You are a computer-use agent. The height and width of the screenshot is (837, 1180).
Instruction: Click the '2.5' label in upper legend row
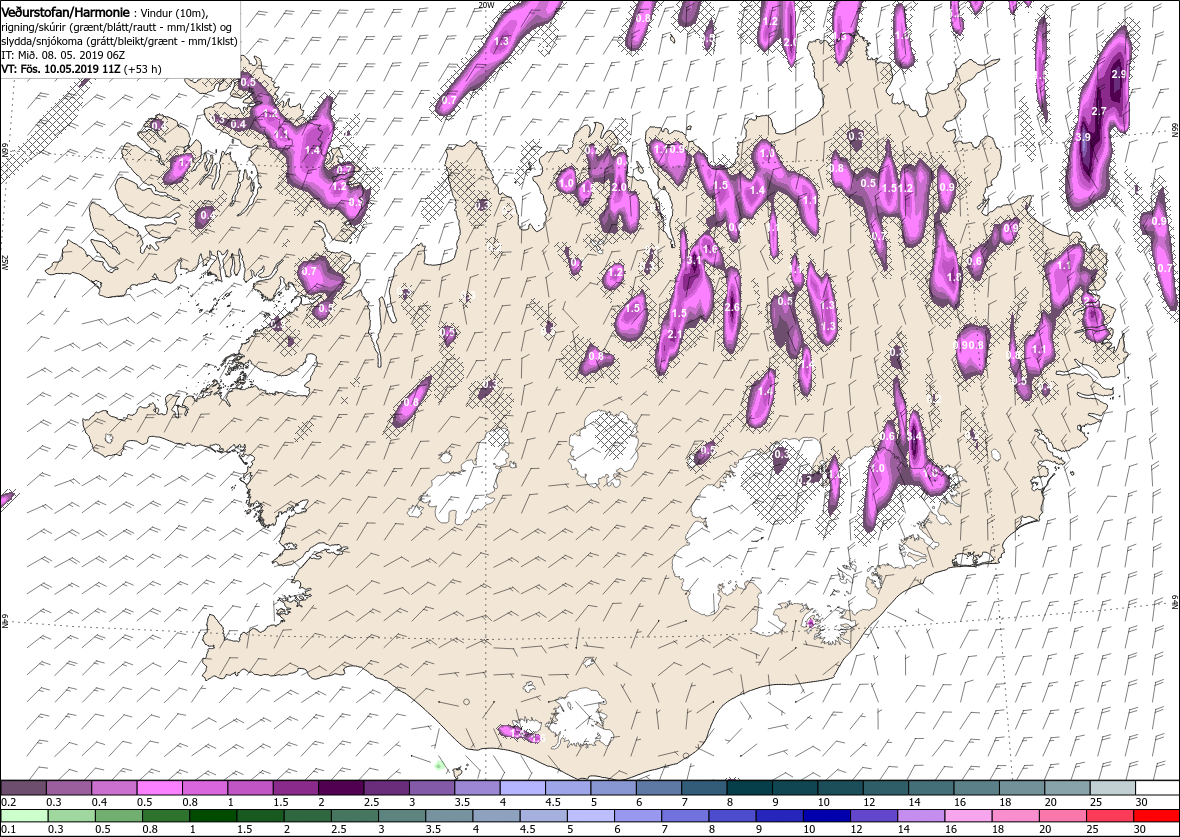pos(372,802)
